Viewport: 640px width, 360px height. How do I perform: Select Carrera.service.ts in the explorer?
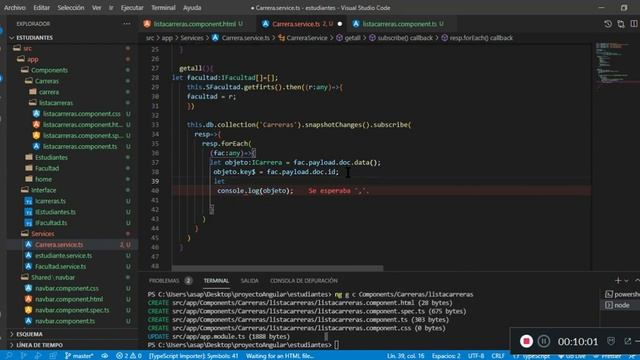click(59, 244)
